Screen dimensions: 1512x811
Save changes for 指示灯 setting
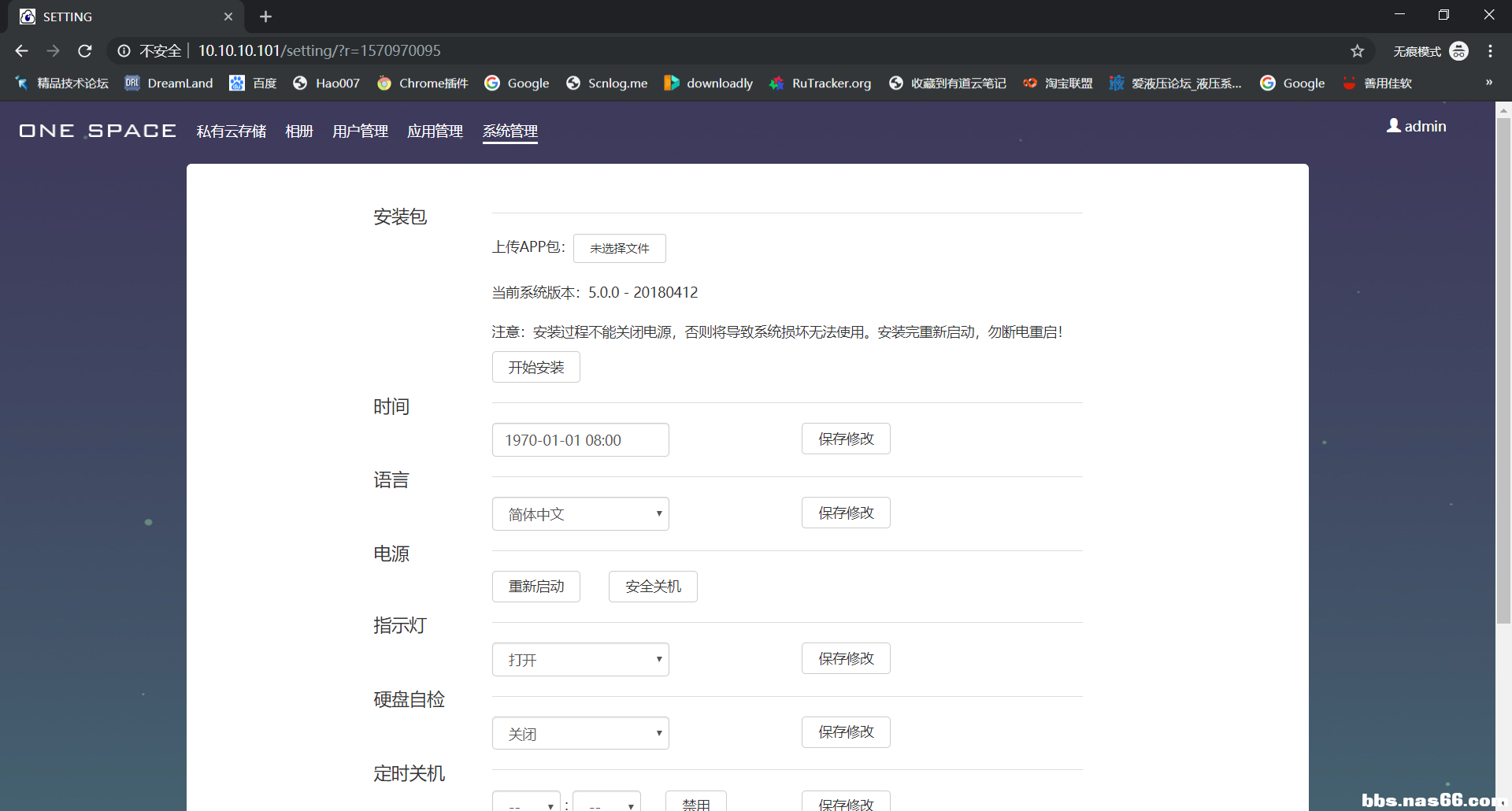(846, 658)
